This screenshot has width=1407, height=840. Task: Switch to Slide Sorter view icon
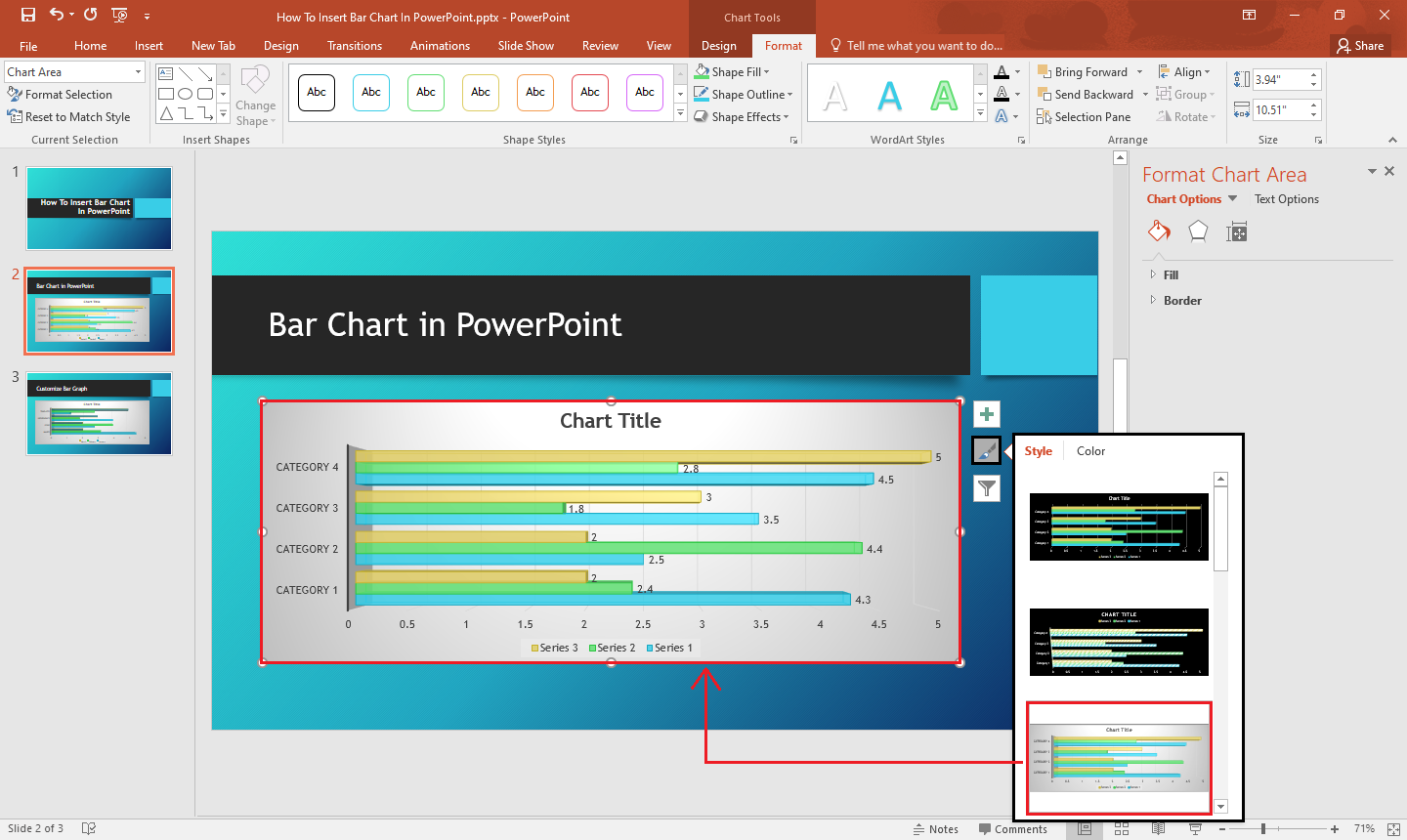pyautogui.click(x=1122, y=829)
